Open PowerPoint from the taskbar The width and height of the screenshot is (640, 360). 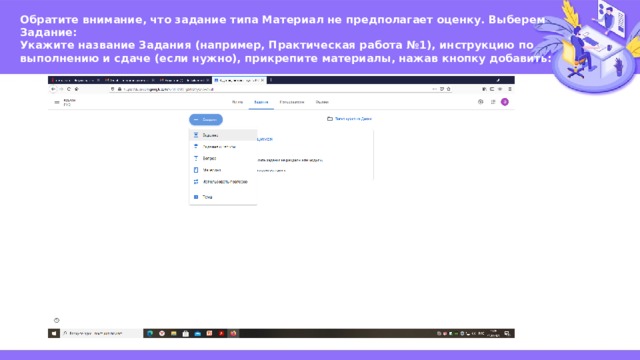209,333
